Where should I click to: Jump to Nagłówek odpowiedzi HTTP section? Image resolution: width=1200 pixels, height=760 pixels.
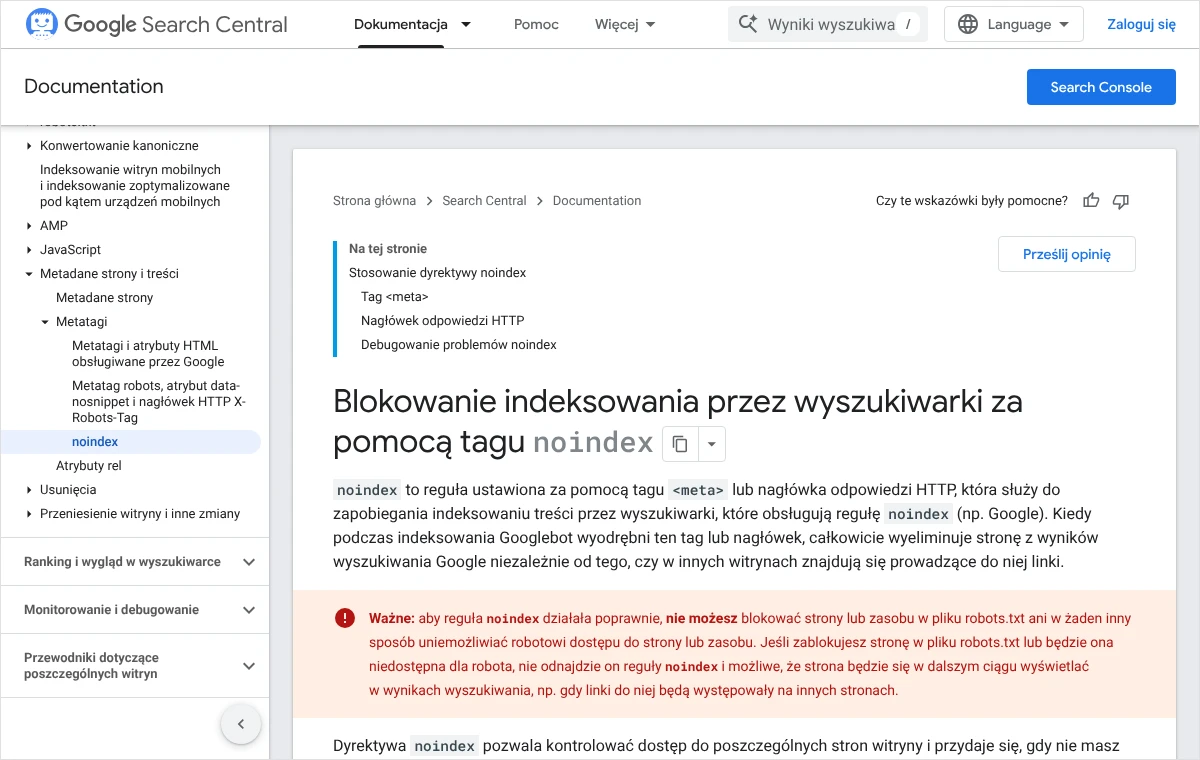click(442, 321)
